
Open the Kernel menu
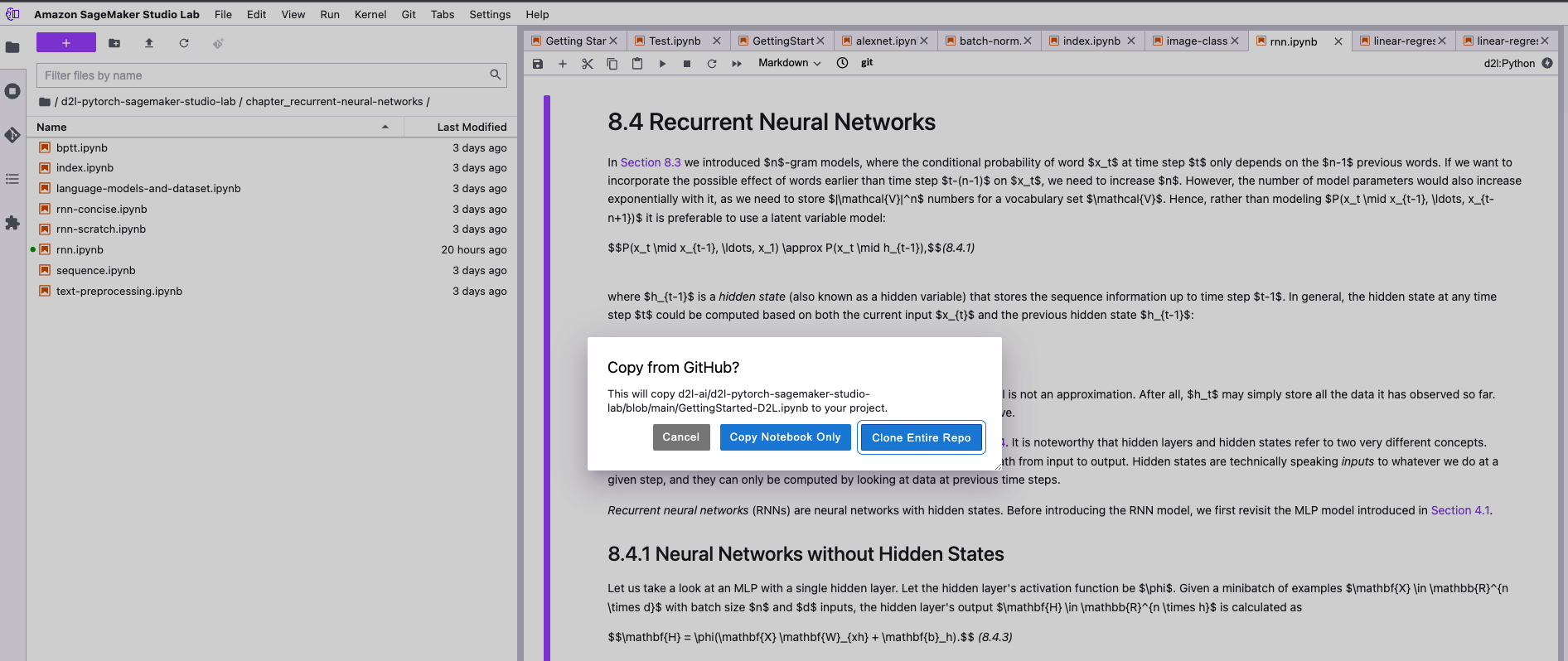[x=370, y=14]
